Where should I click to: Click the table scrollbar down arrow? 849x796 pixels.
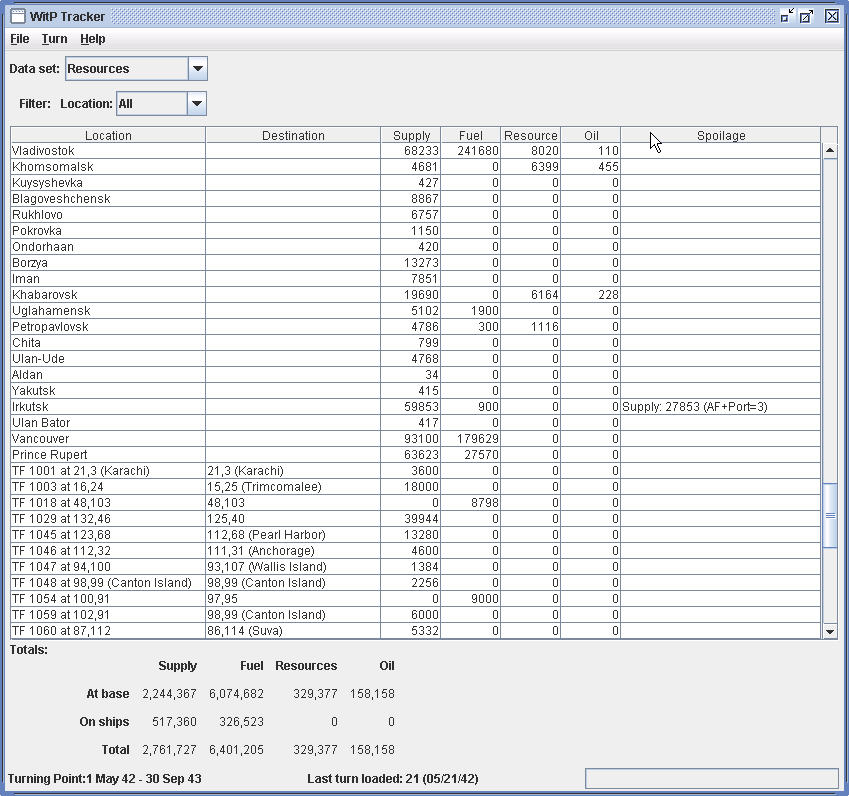click(830, 631)
